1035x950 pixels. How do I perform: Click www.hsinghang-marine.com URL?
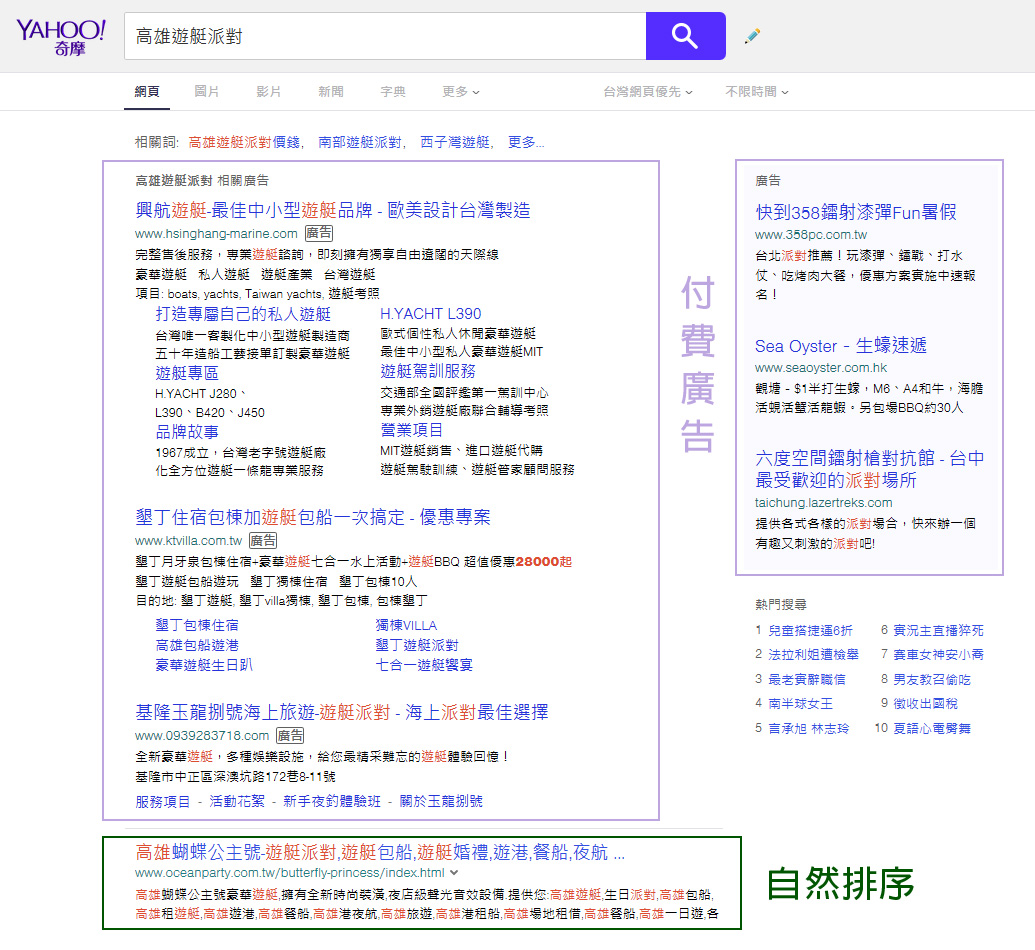pyautogui.click(x=216, y=234)
